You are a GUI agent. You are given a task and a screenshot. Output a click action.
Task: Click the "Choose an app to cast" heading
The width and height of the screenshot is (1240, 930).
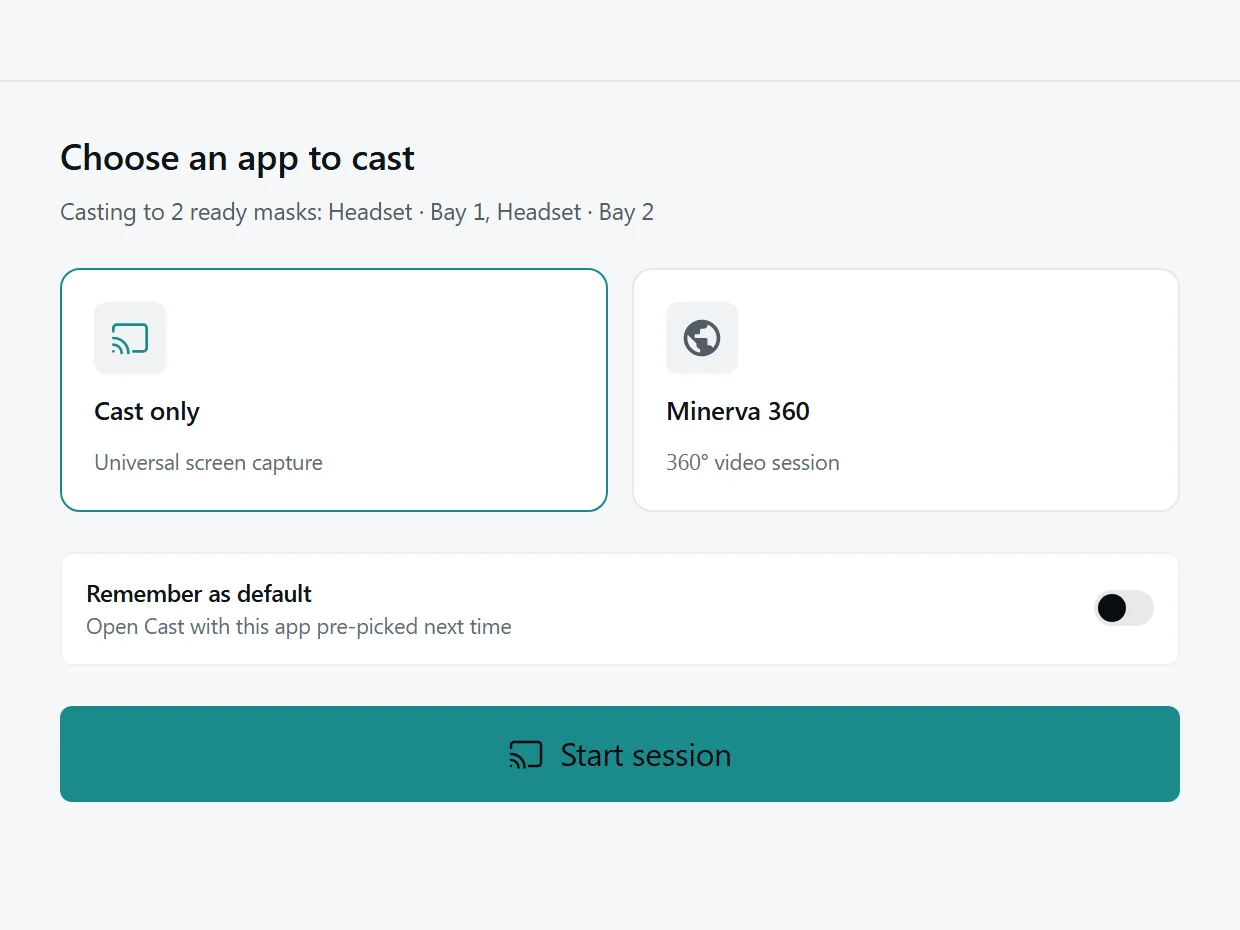[237, 158]
